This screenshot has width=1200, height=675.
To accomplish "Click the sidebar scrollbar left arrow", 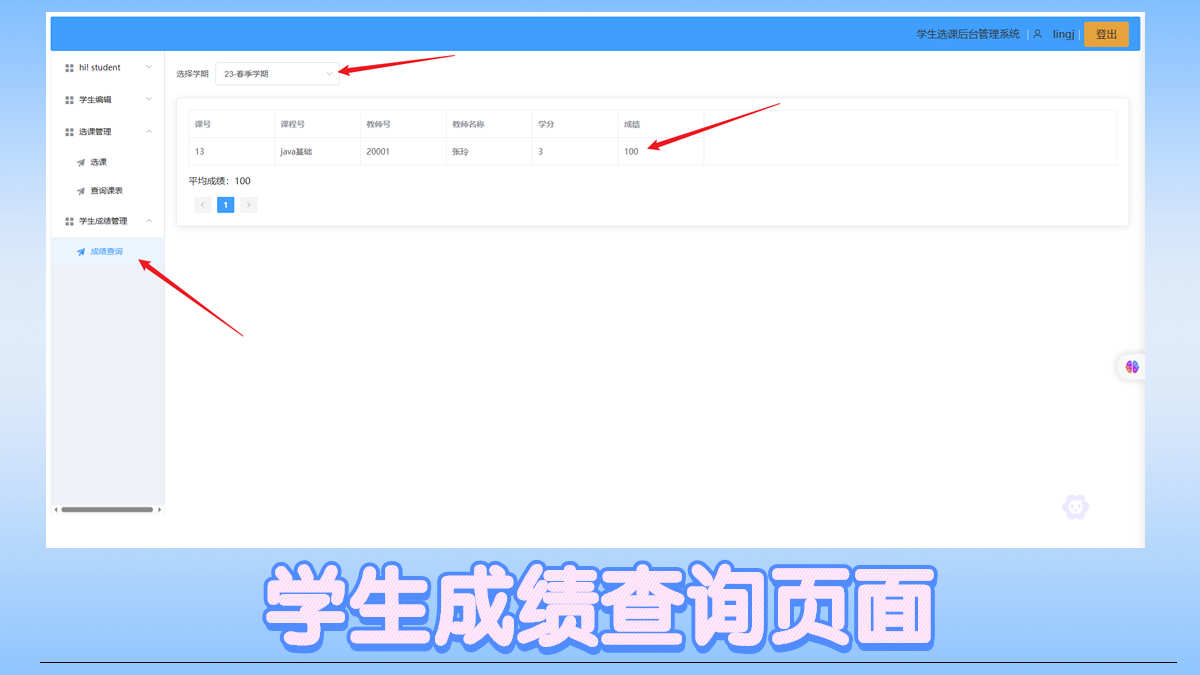I will click(55, 510).
